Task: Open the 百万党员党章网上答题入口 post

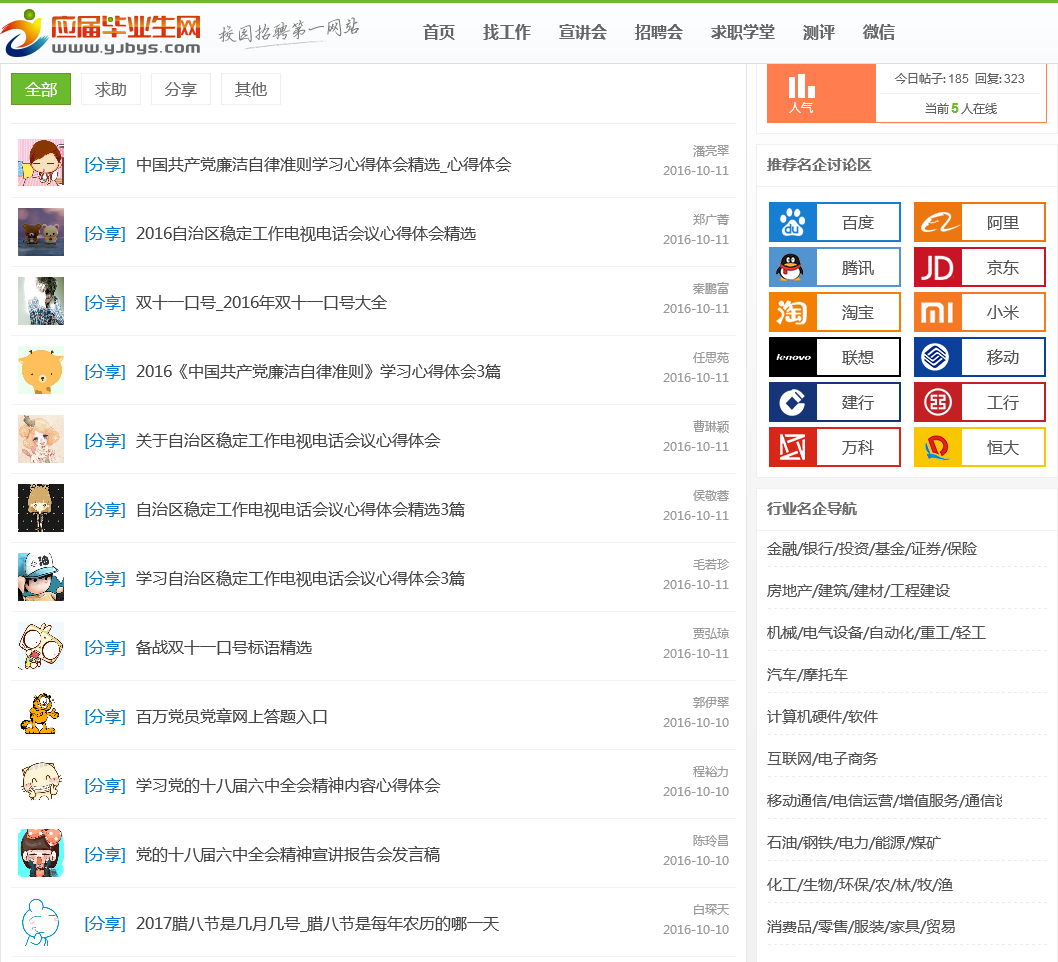Action: click(232, 716)
